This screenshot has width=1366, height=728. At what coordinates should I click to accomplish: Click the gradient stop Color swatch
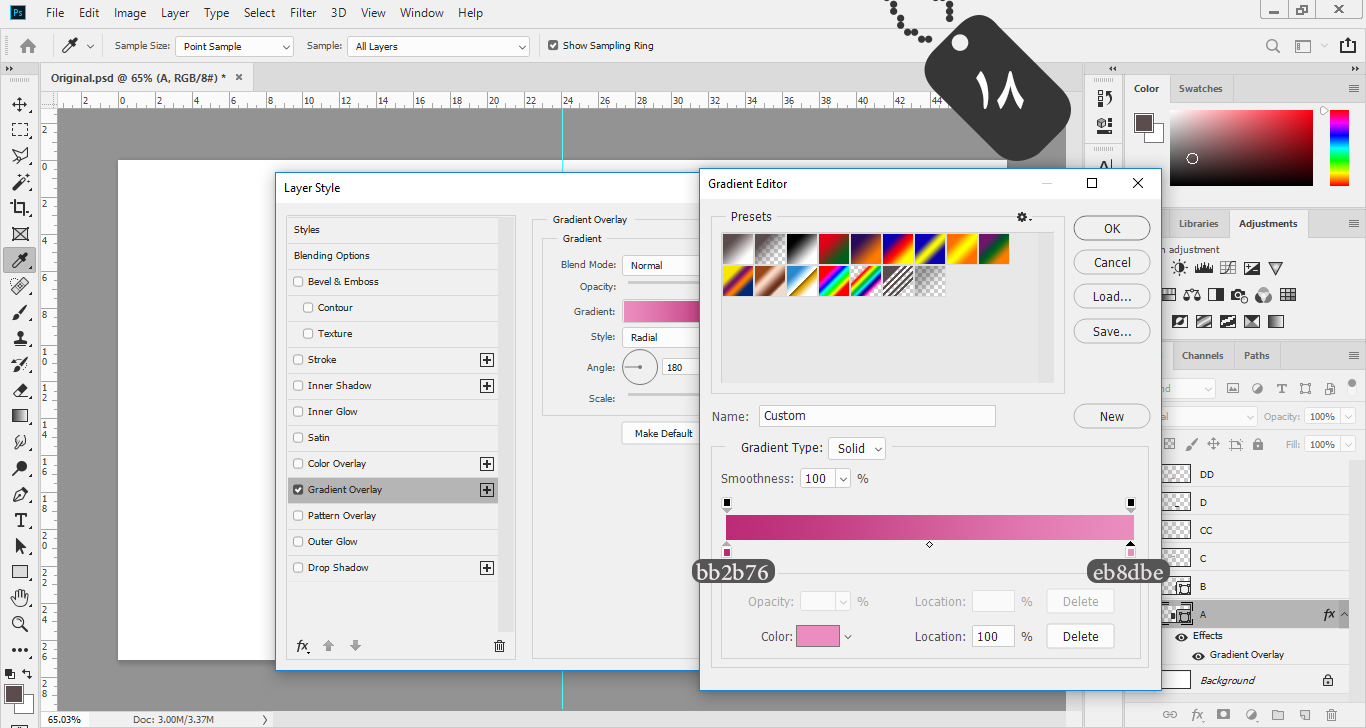818,636
